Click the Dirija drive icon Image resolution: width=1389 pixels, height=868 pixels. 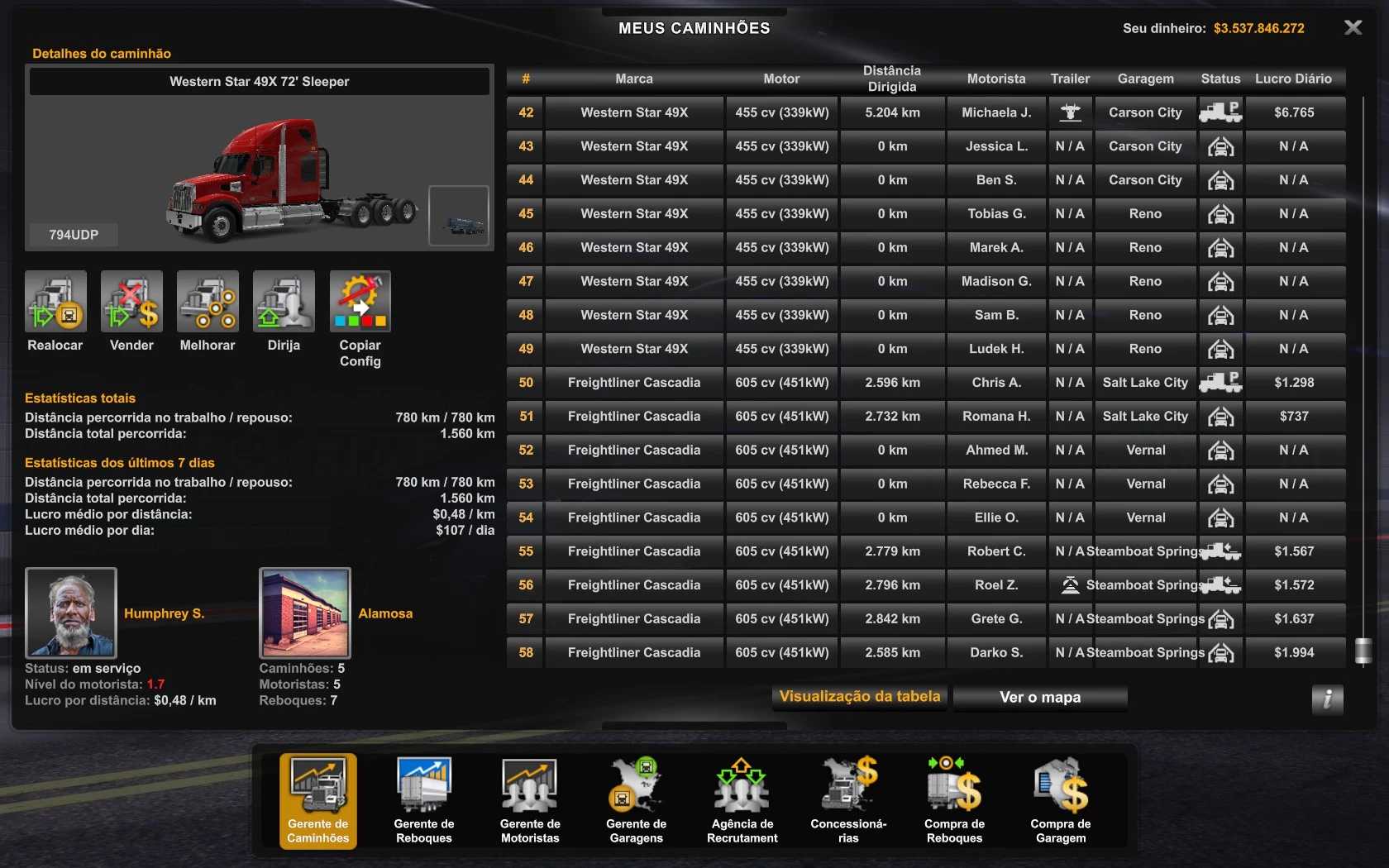tap(284, 302)
